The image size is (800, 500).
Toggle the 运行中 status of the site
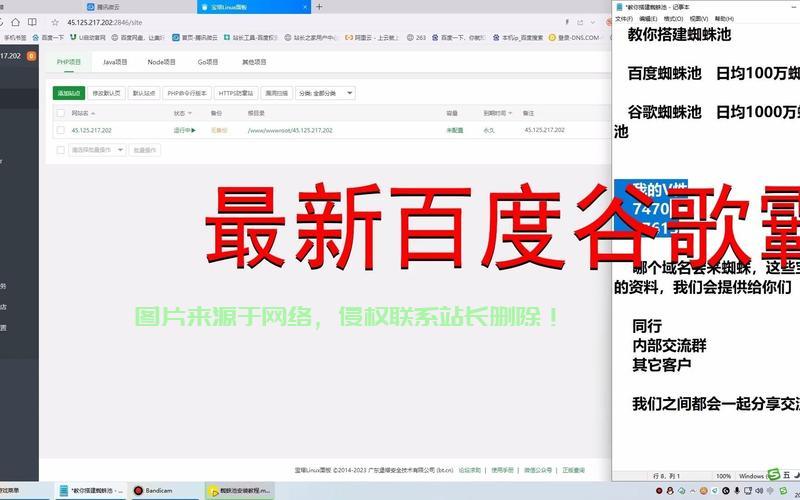tap(185, 130)
